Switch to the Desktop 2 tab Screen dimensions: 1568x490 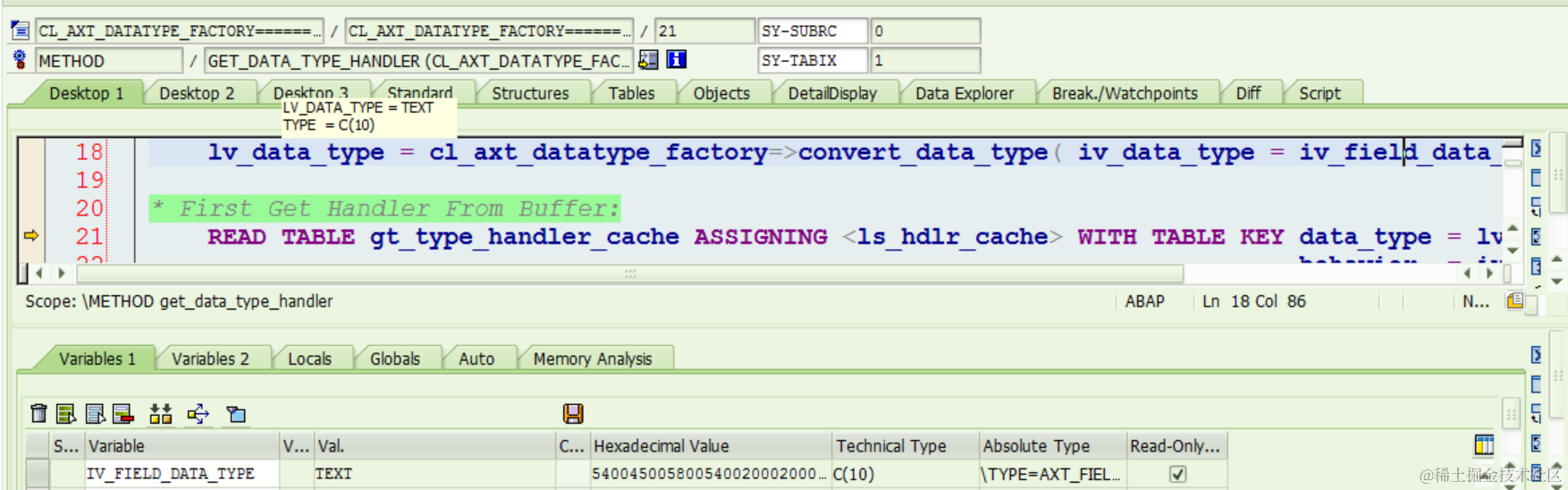[197, 93]
